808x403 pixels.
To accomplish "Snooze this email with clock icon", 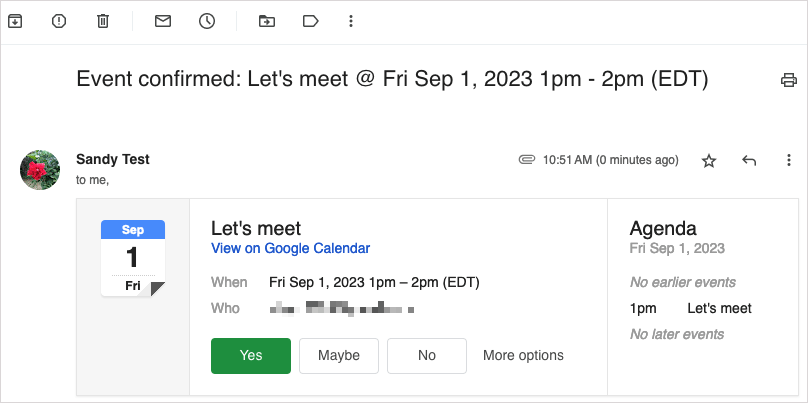I will (x=207, y=21).
